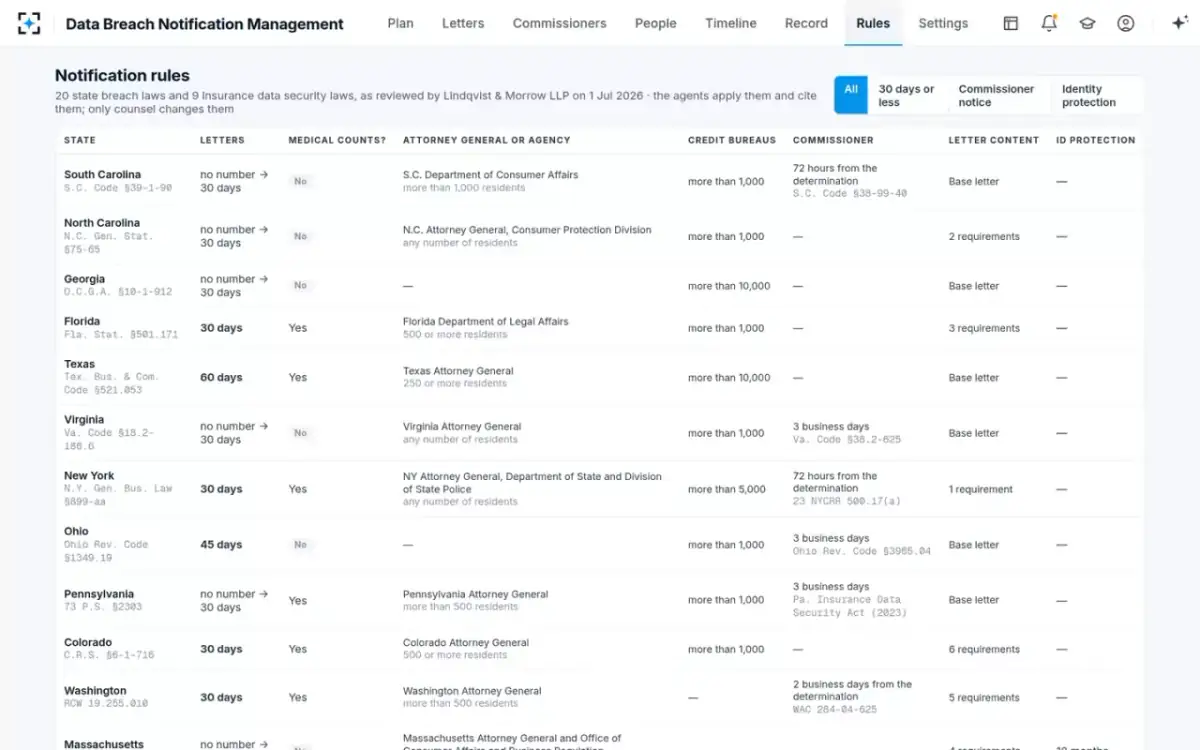Open Colorado's 6 requirements

point(984,649)
